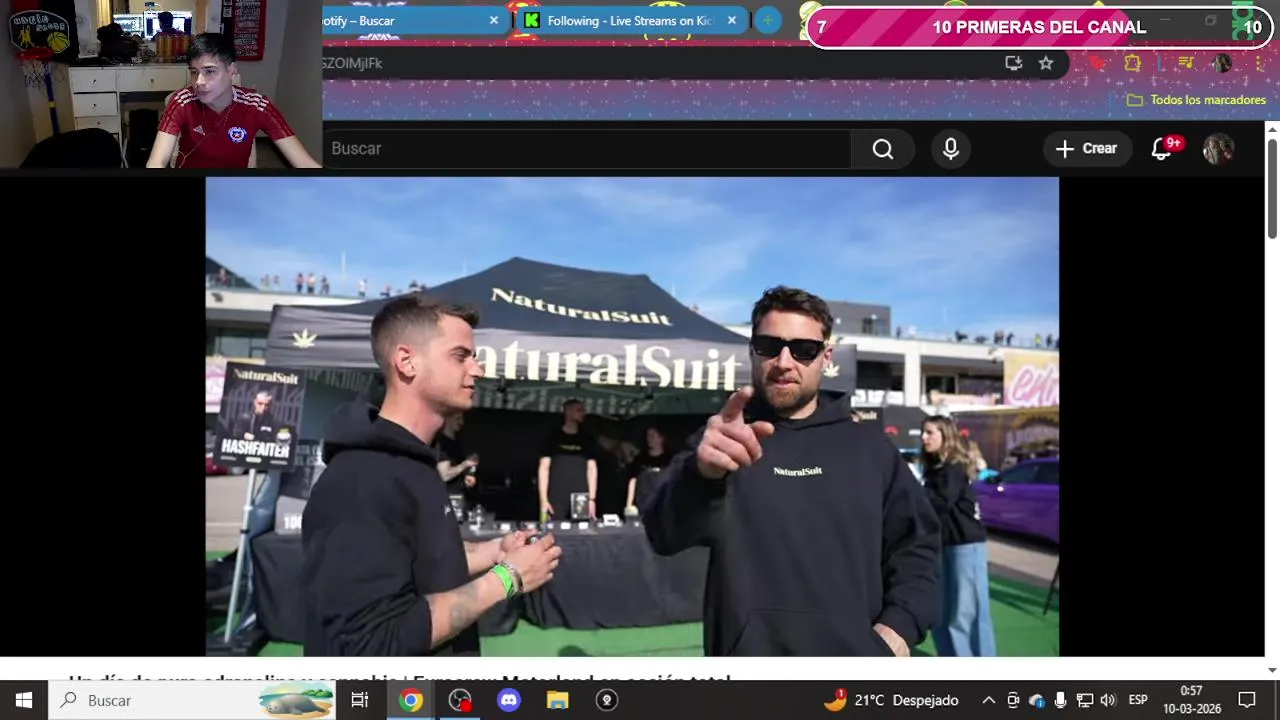This screenshot has height=720, width=1280.
Task: Click the Crear button
Action: click(1087, 149)
